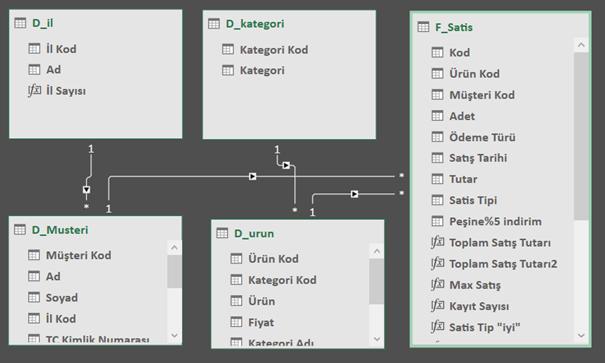605x363 pixels.
Task: Click the D_urun table header icon
Action: 222,233
